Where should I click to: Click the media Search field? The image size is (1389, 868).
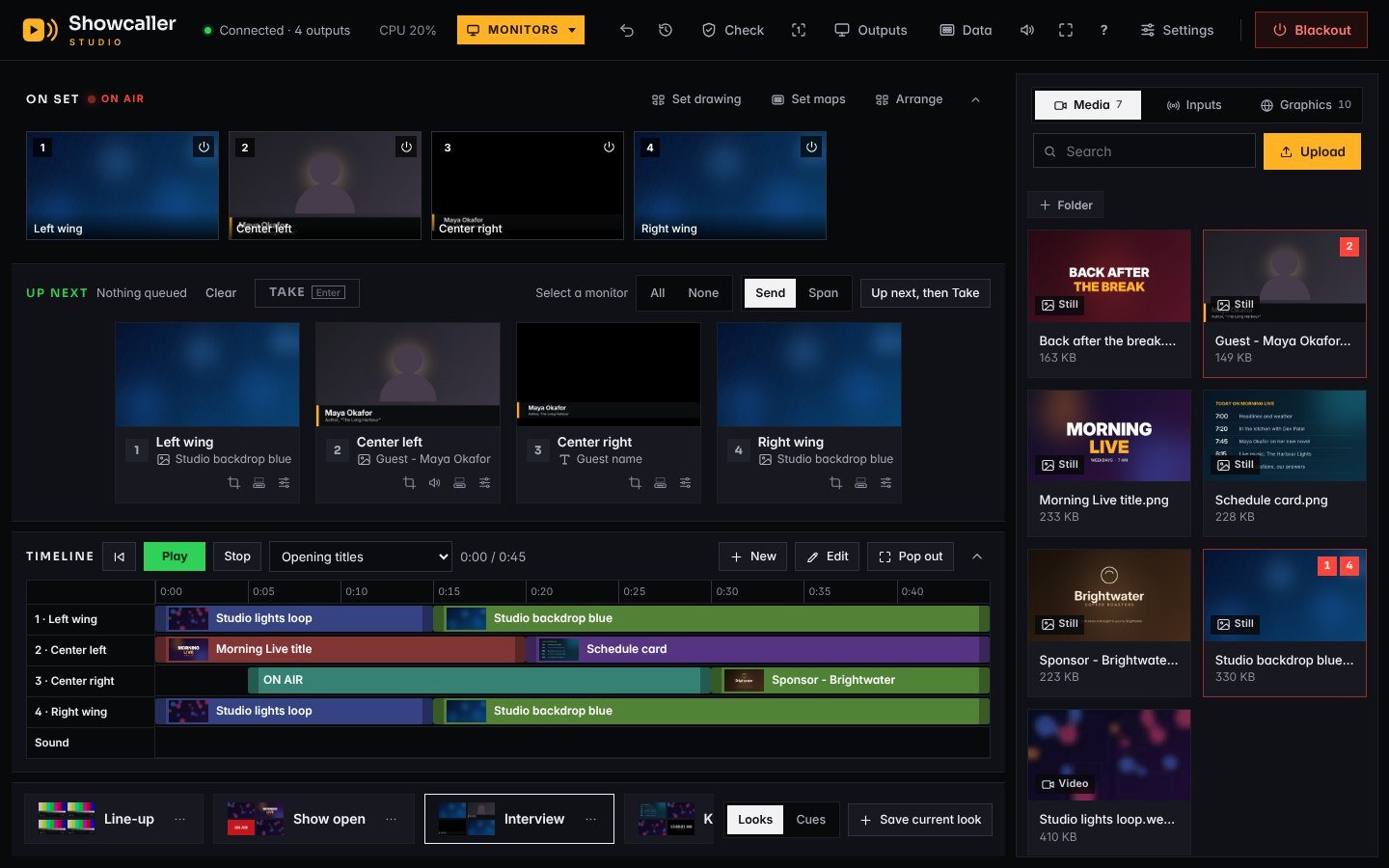point(1144,151)
